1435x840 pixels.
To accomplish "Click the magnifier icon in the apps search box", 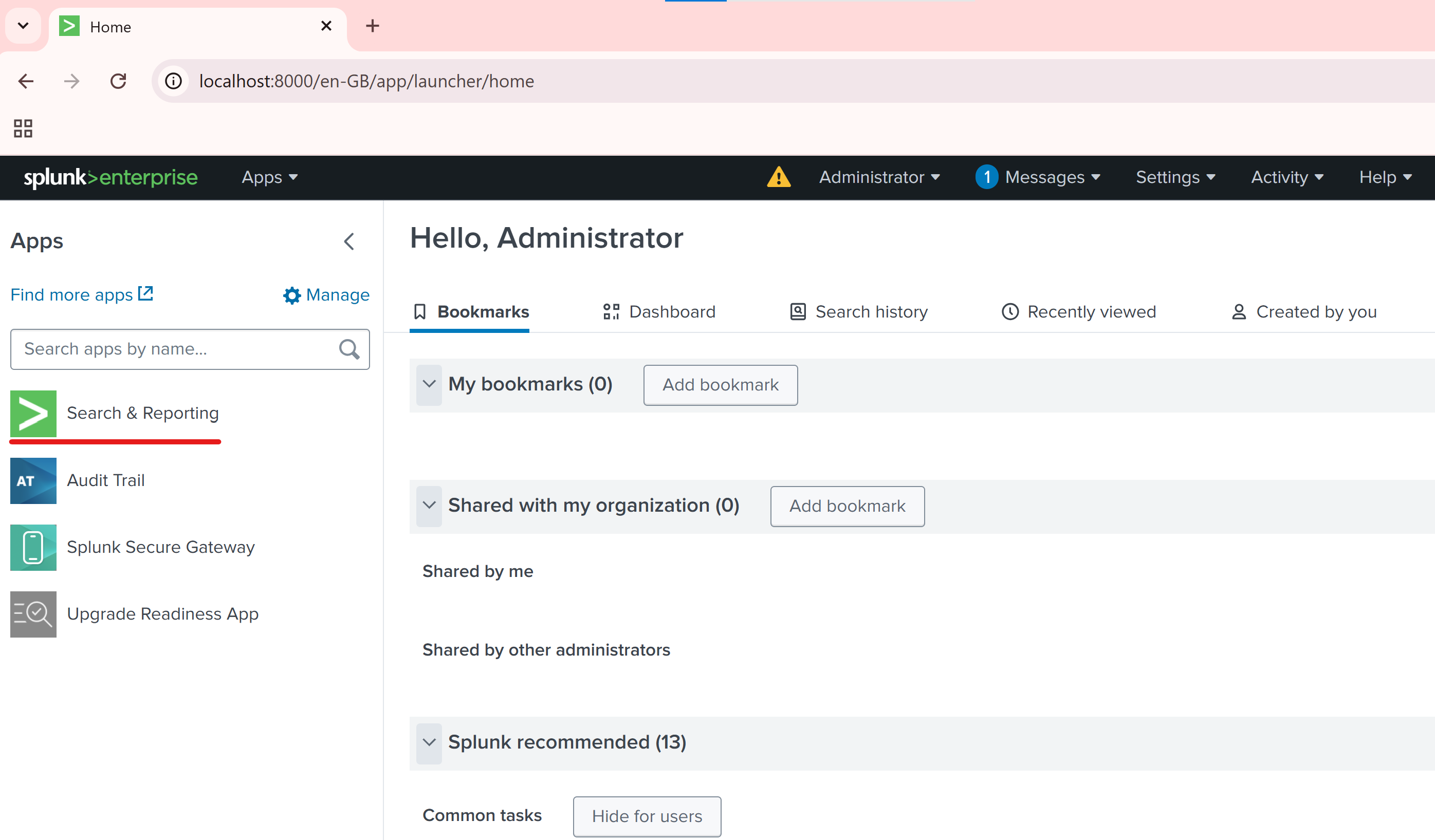I will click(349, 349).
